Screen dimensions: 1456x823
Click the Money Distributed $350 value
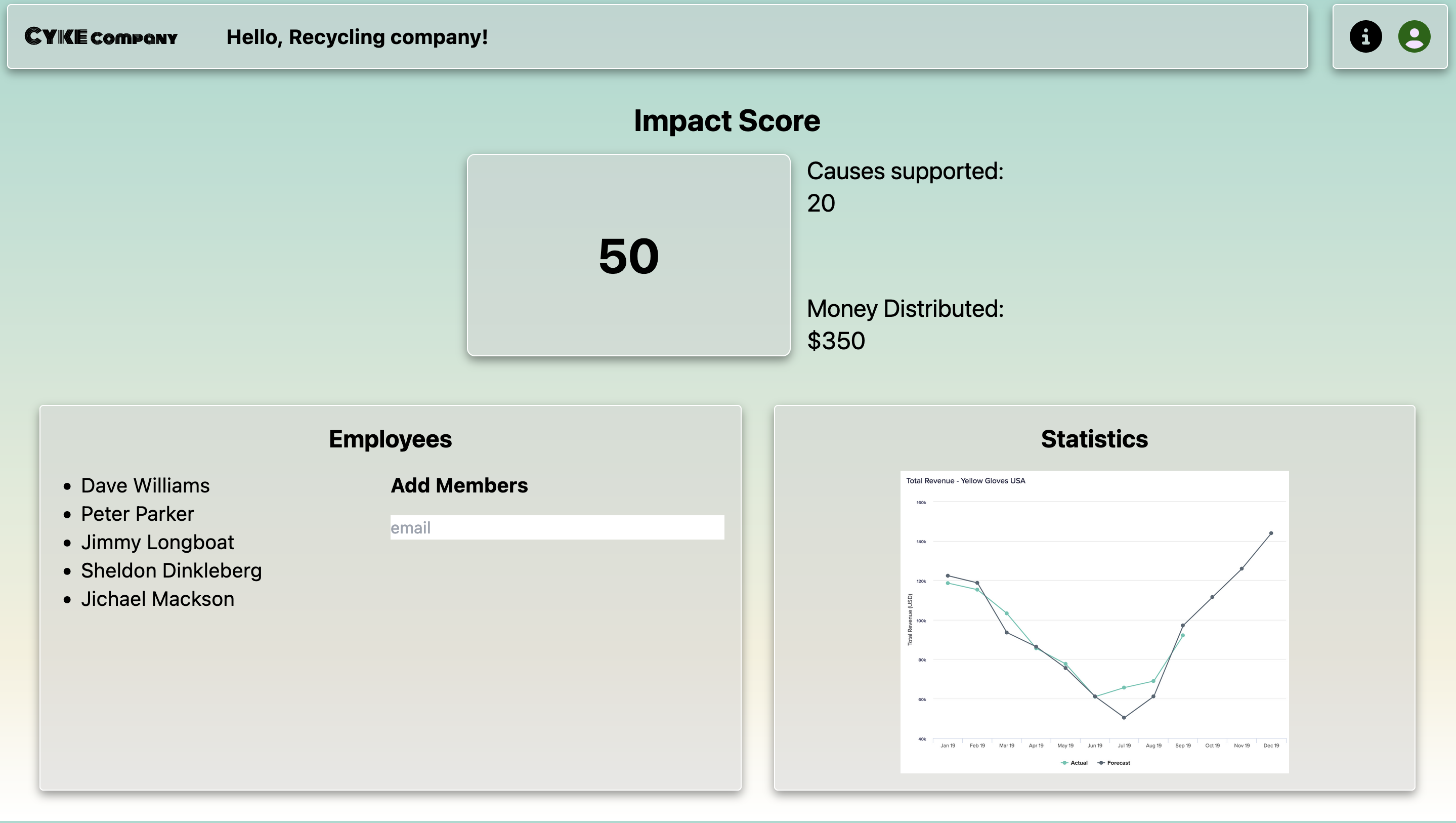coord(836,341)
